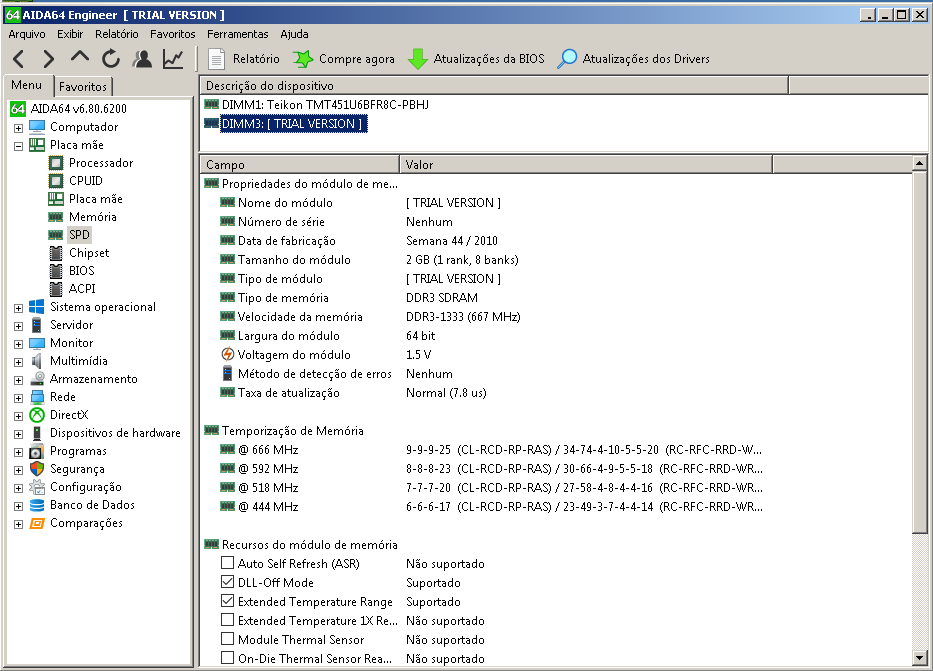The image size is (933, 671).
Task: Click the vertical scrollbar thumb
Action: tap(919, 352)
